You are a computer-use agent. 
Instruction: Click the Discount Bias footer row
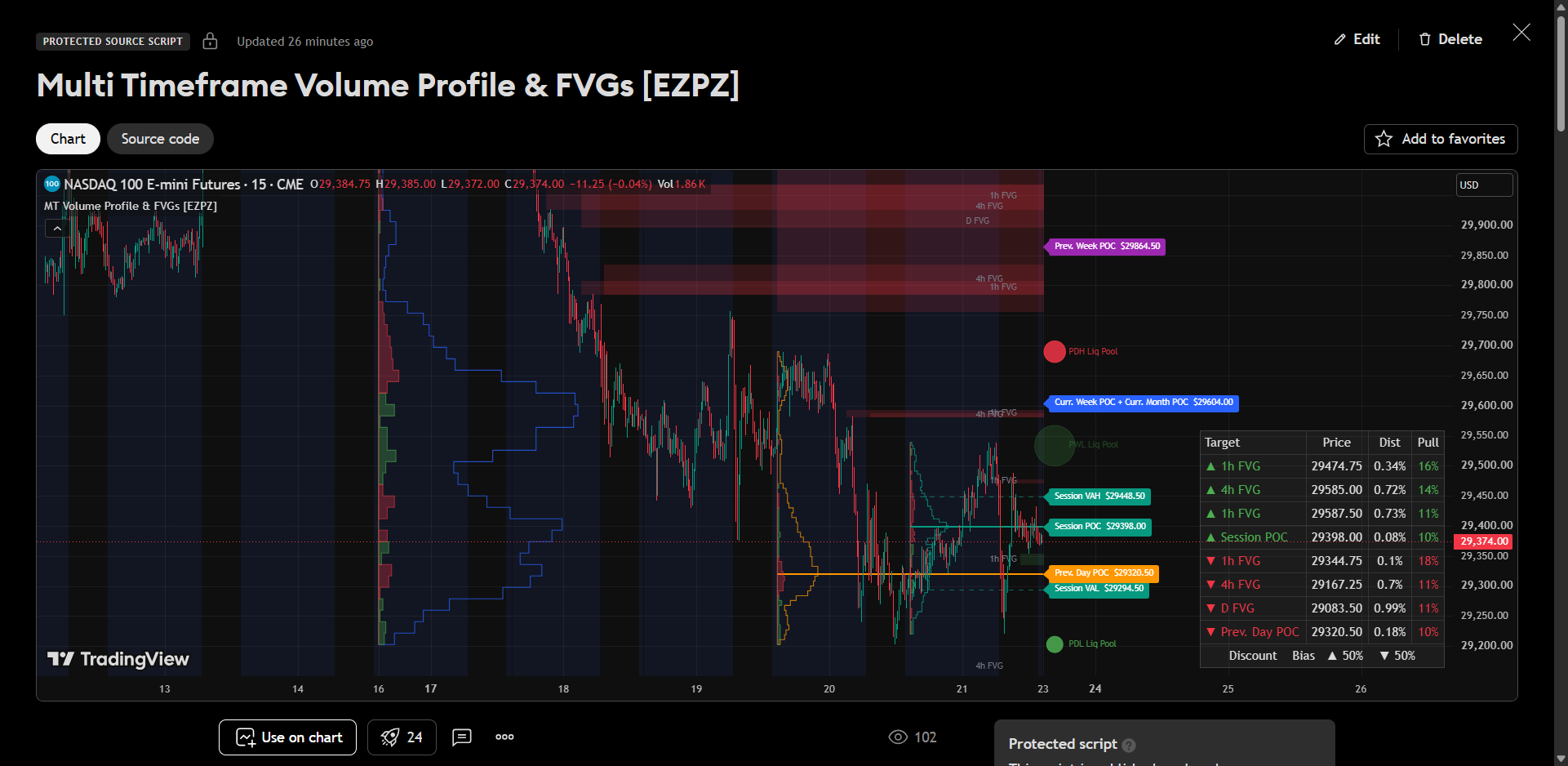(1322, 656)
